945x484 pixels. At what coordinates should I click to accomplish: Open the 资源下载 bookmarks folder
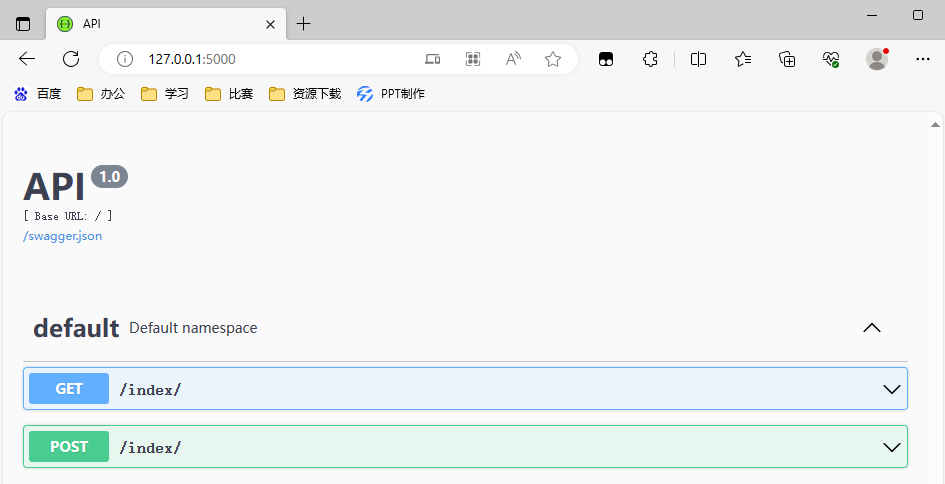point(305,94)
